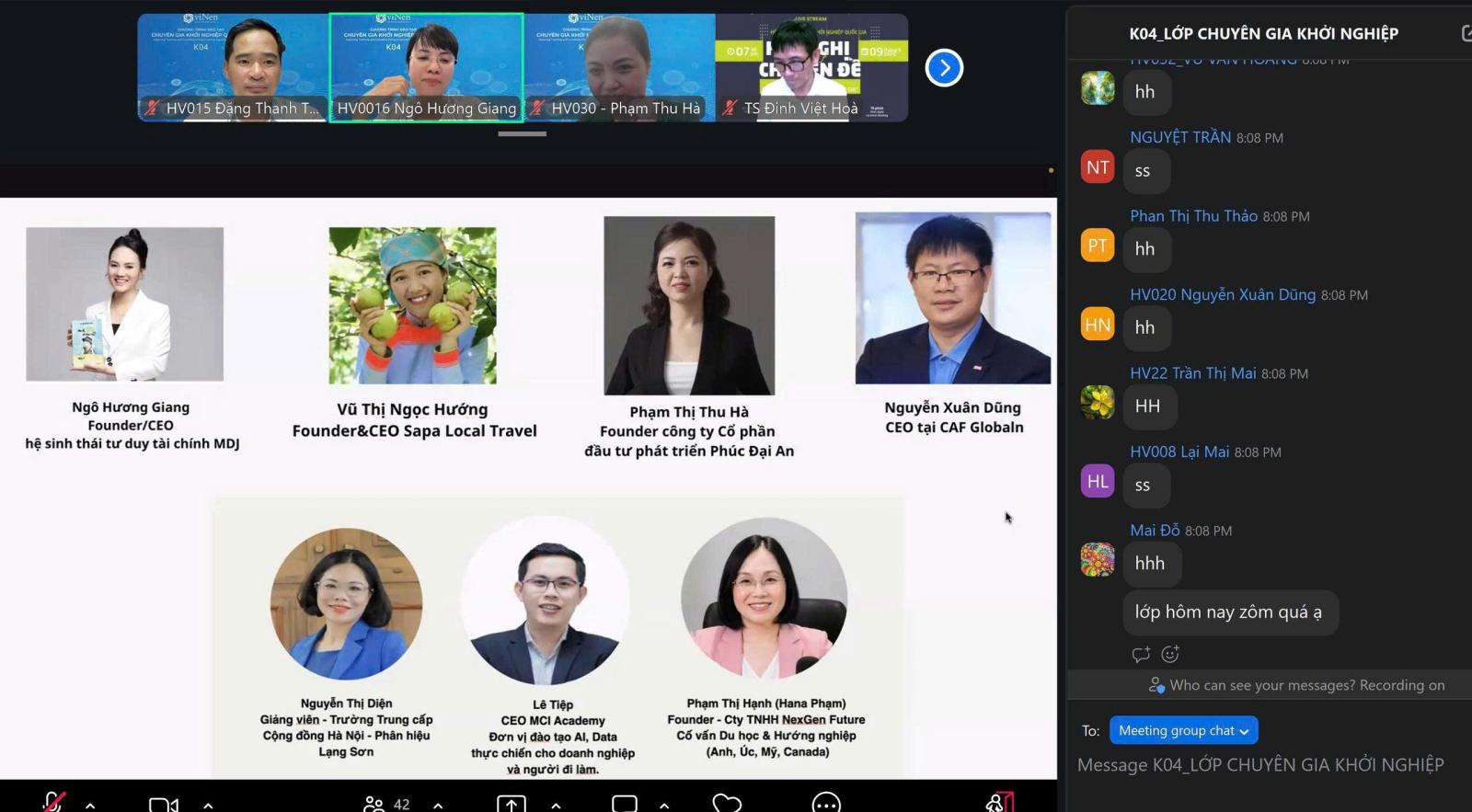Turn on the video camera
This screenshot has width=1472, height=812.
tap(164, 805)
